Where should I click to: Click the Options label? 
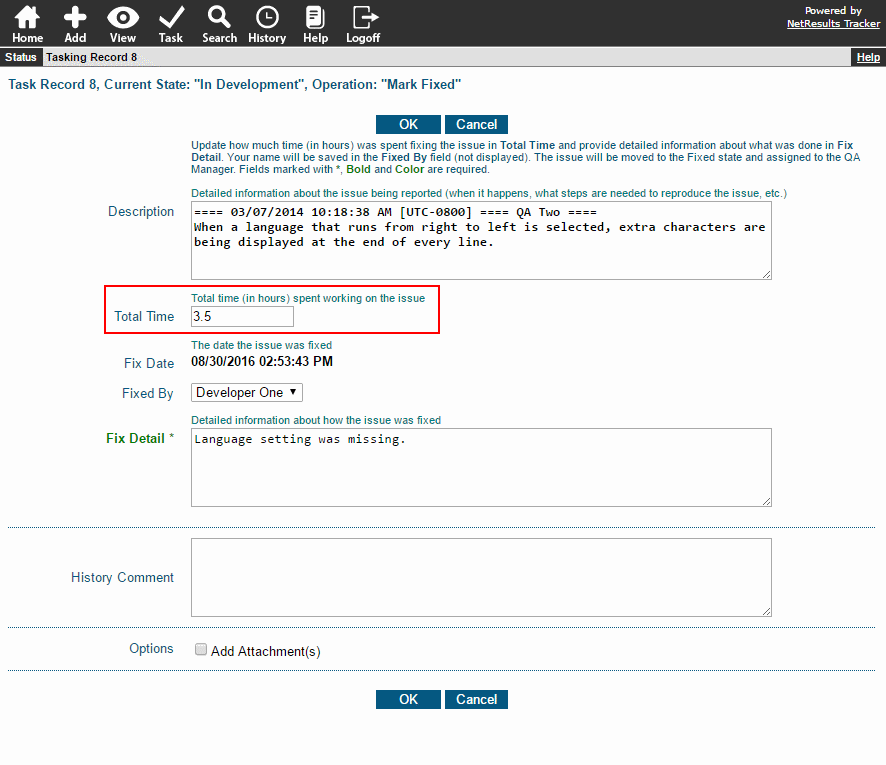(151, 649)
